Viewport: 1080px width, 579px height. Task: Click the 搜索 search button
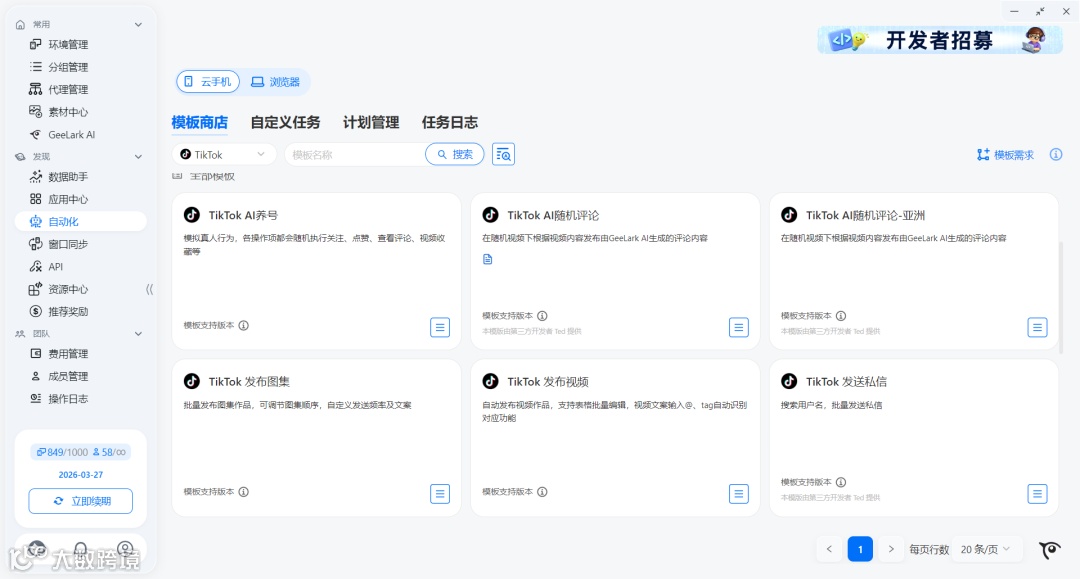(x=455, y=154)
